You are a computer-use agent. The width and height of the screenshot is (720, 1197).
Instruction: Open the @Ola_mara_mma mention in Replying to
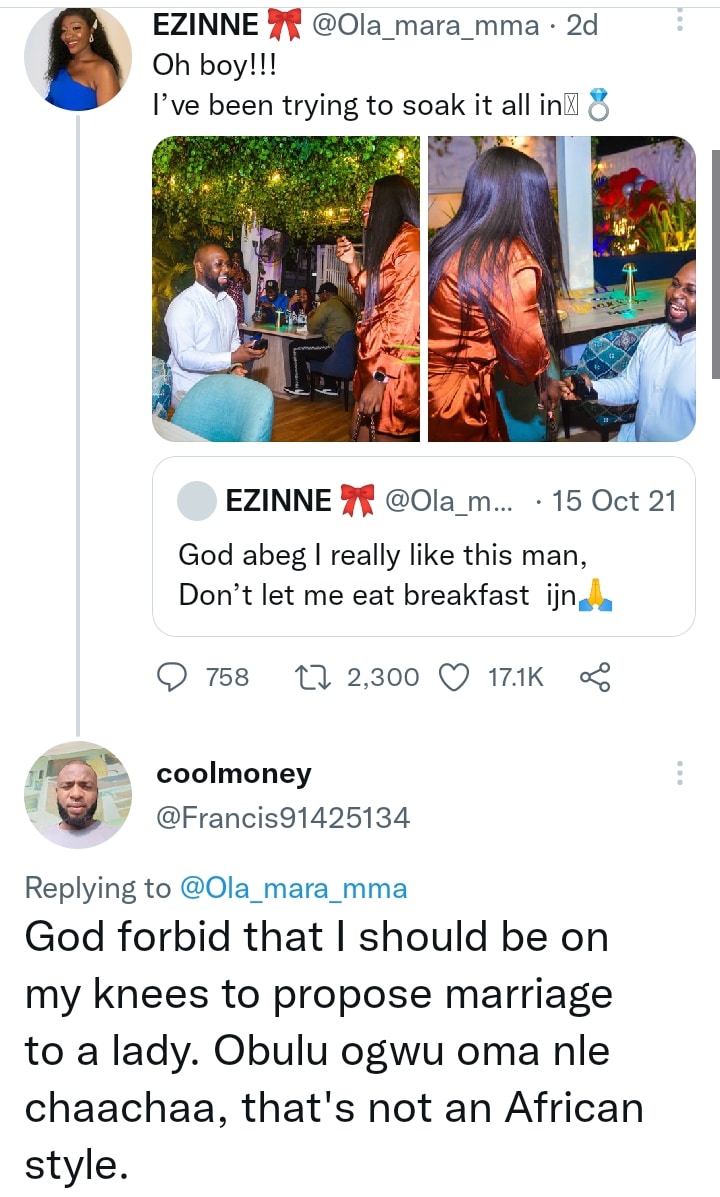point(293,888)
